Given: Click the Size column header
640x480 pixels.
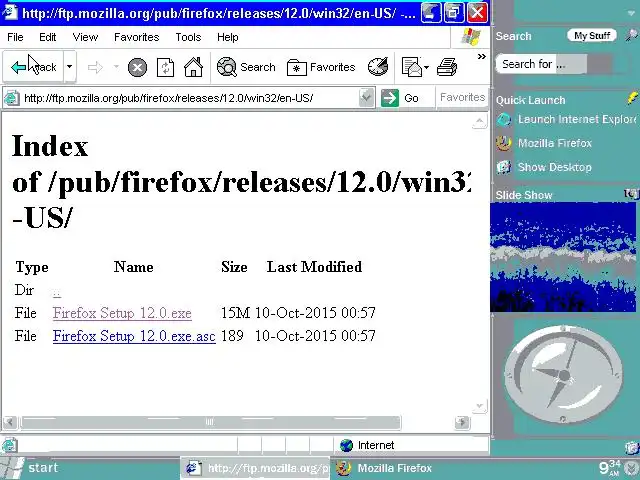Looking at the screenshot, I should (234, 267).
